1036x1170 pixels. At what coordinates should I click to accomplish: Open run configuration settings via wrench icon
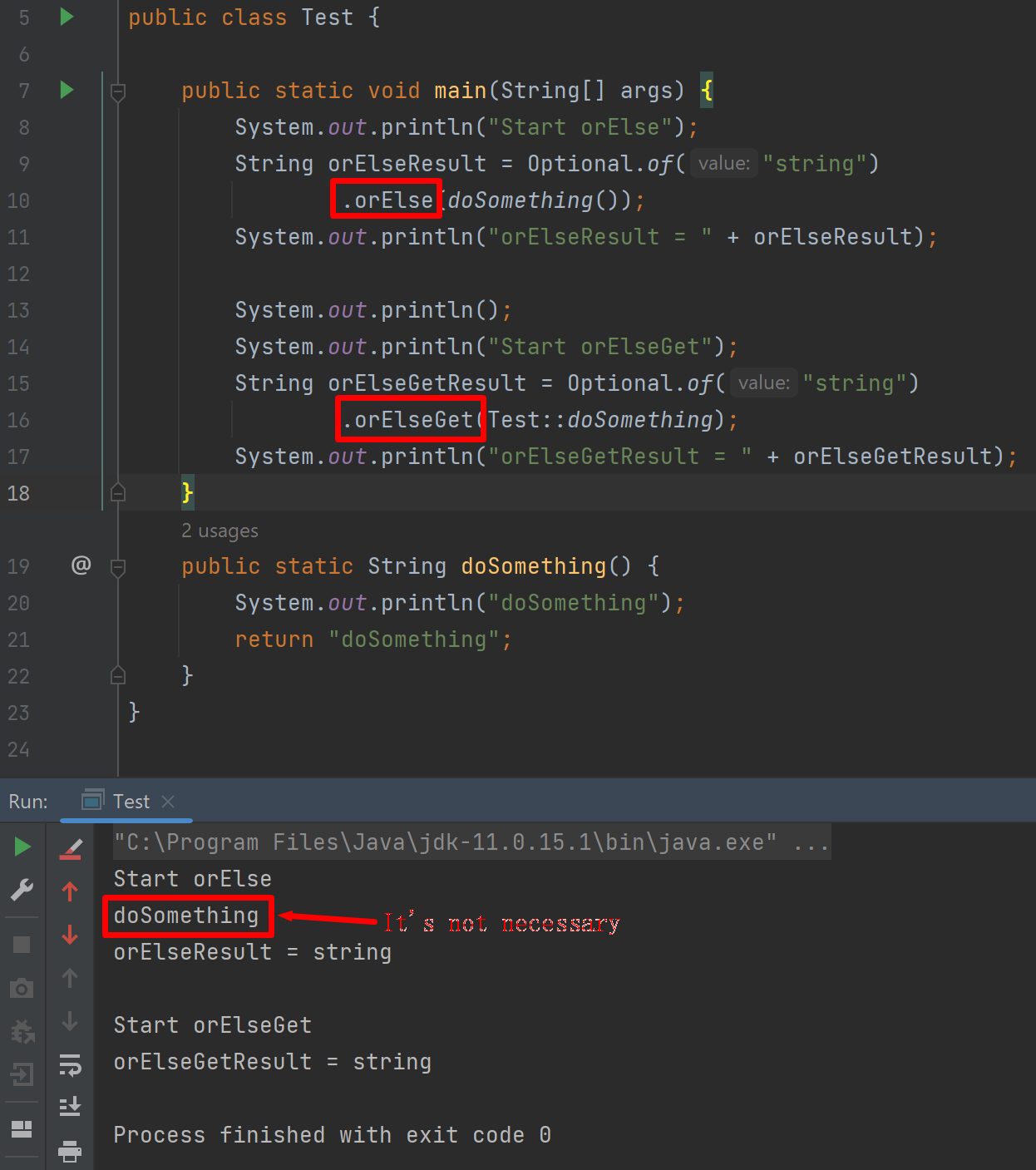tap(22, 890)
